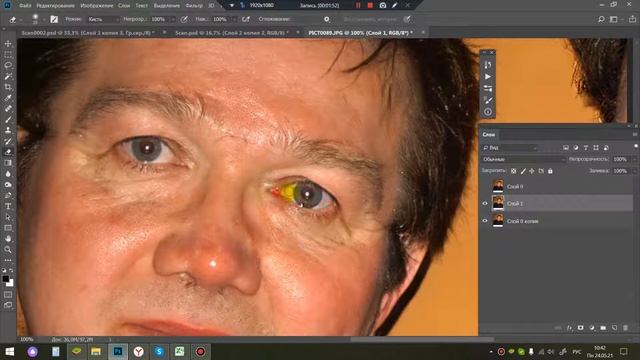The width and height of the screenshot is (640, 360).
Task: Select the Rectangular Marquee tool
Action: pyautogui.click(x=8, y=55)
